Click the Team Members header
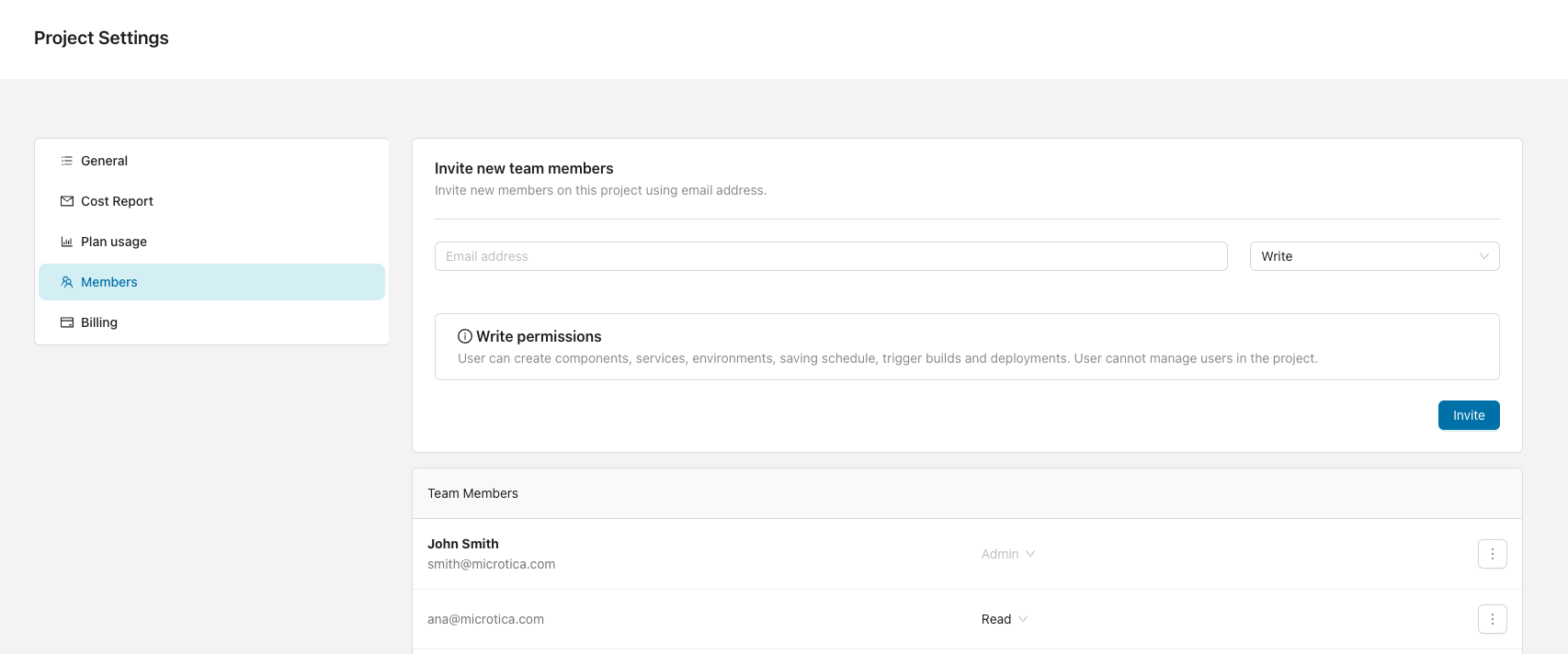This screenshot has width=1568, height=654. point(472,493)
